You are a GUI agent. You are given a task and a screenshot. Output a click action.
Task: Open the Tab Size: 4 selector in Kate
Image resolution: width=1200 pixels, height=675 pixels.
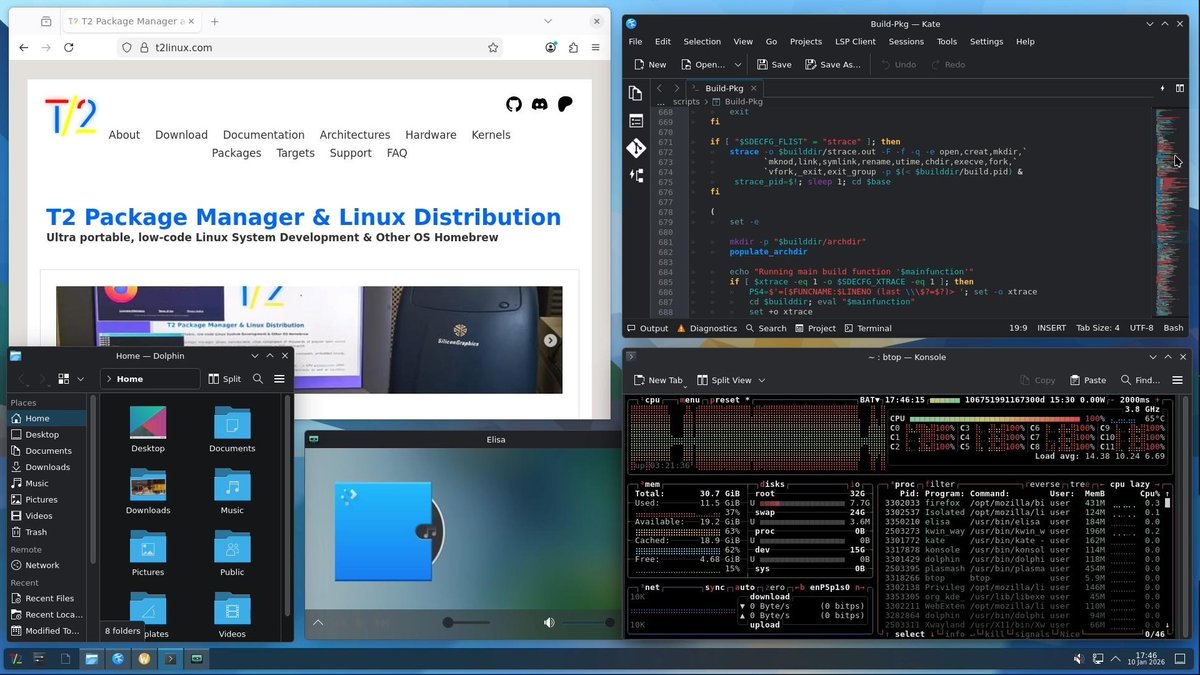click(x=1097, y=328)
